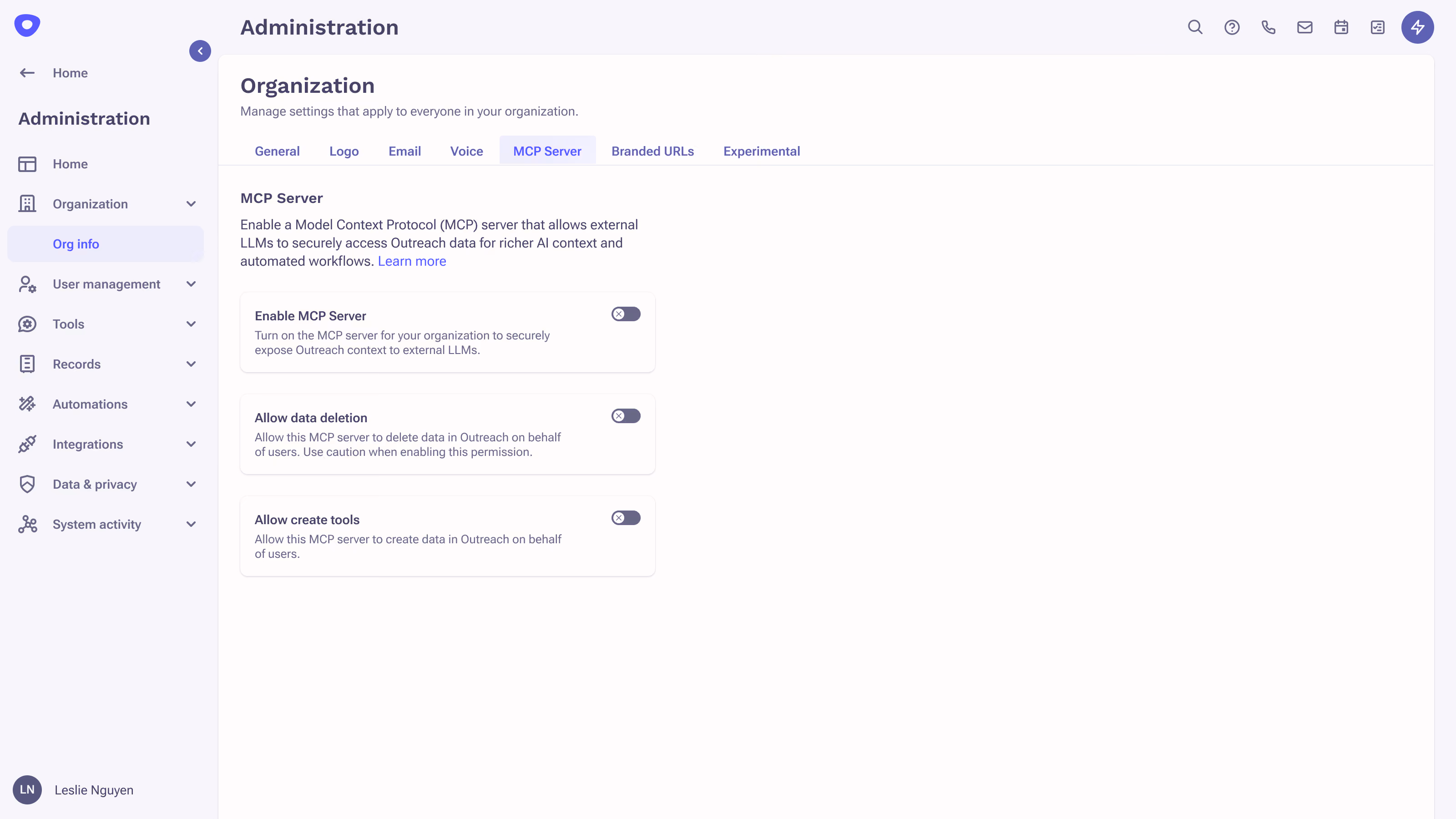This screenshot has width=1456, height=819.
Task: Expand the Records section chevron
Action: (x=191, y=364)
